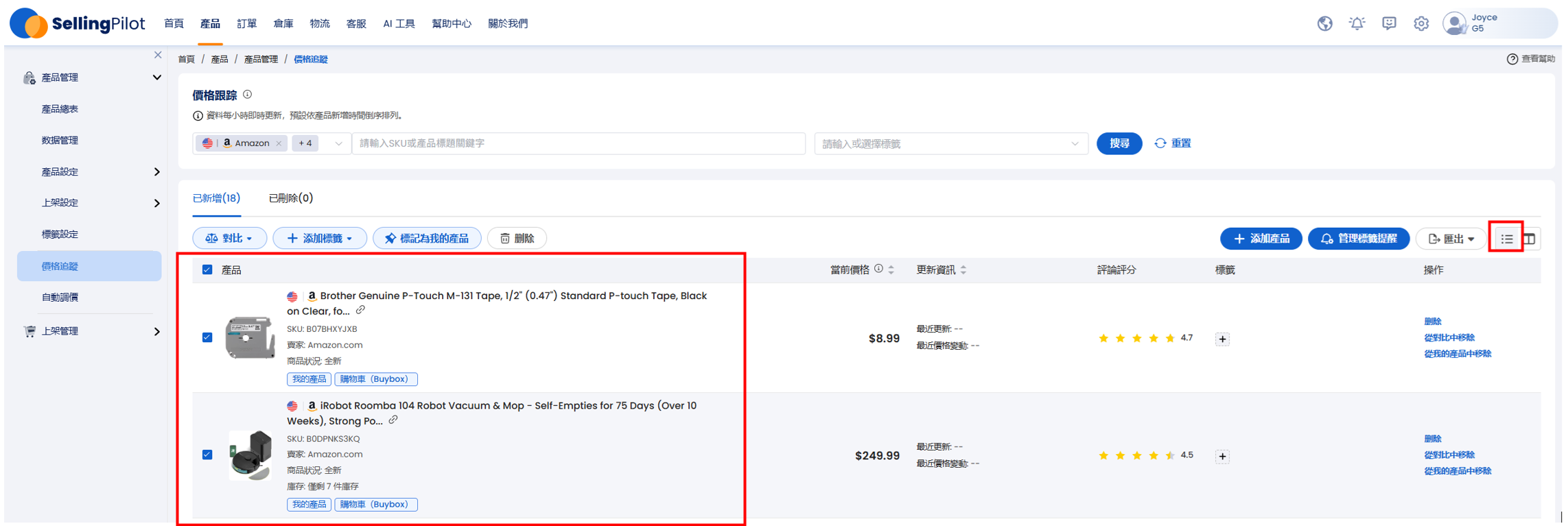Open the AI 工具 top menu

point(399,23)
